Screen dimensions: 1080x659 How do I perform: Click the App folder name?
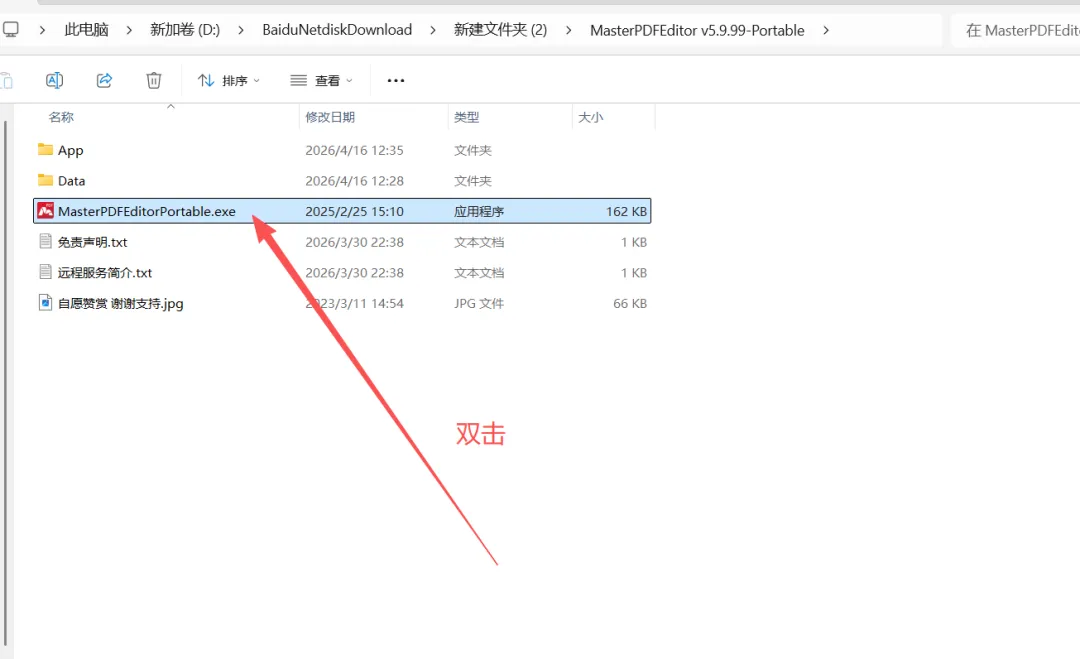70,150
